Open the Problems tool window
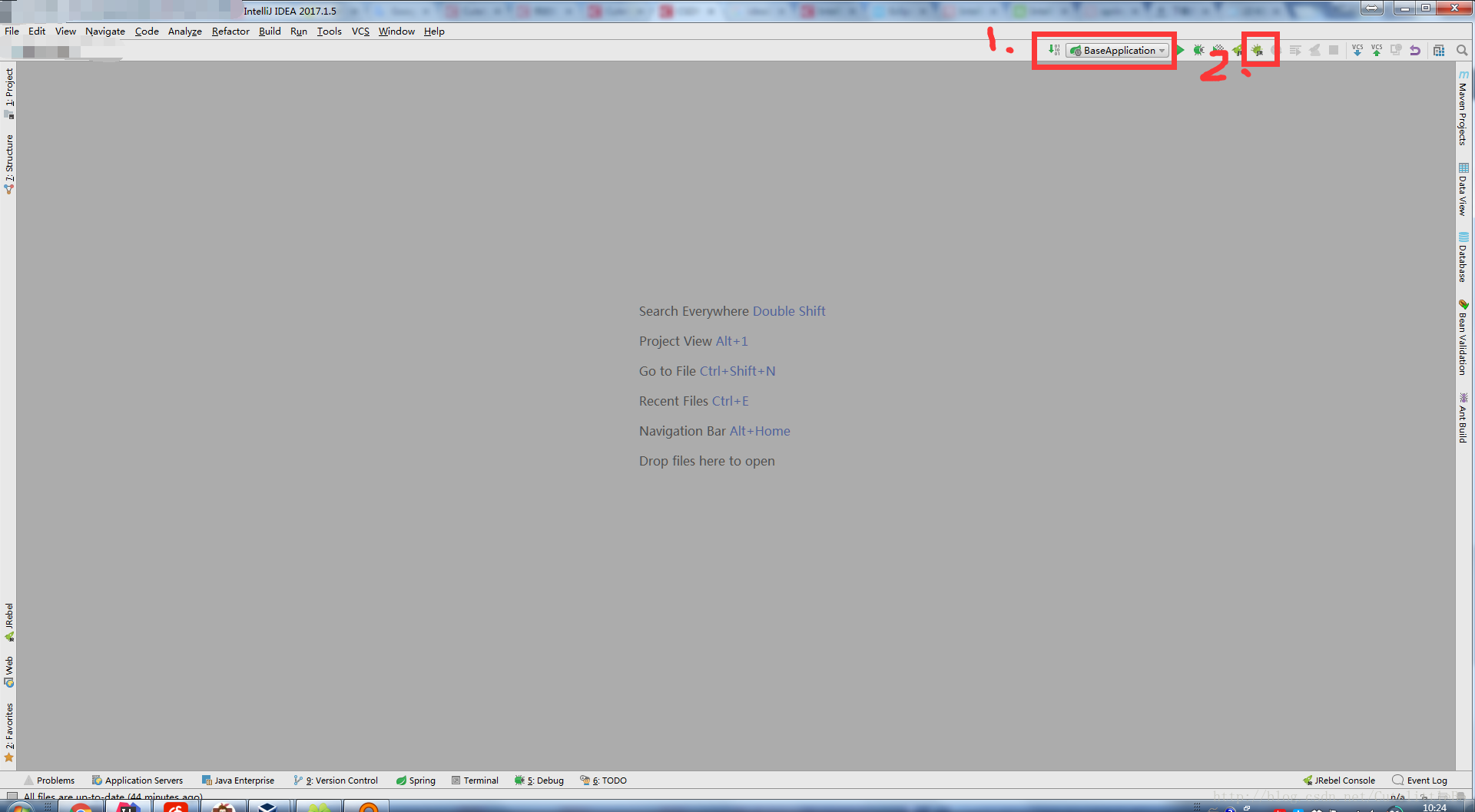Image resolution: width=1475 pixels, height=812 pixels. (x=49, y=781)
